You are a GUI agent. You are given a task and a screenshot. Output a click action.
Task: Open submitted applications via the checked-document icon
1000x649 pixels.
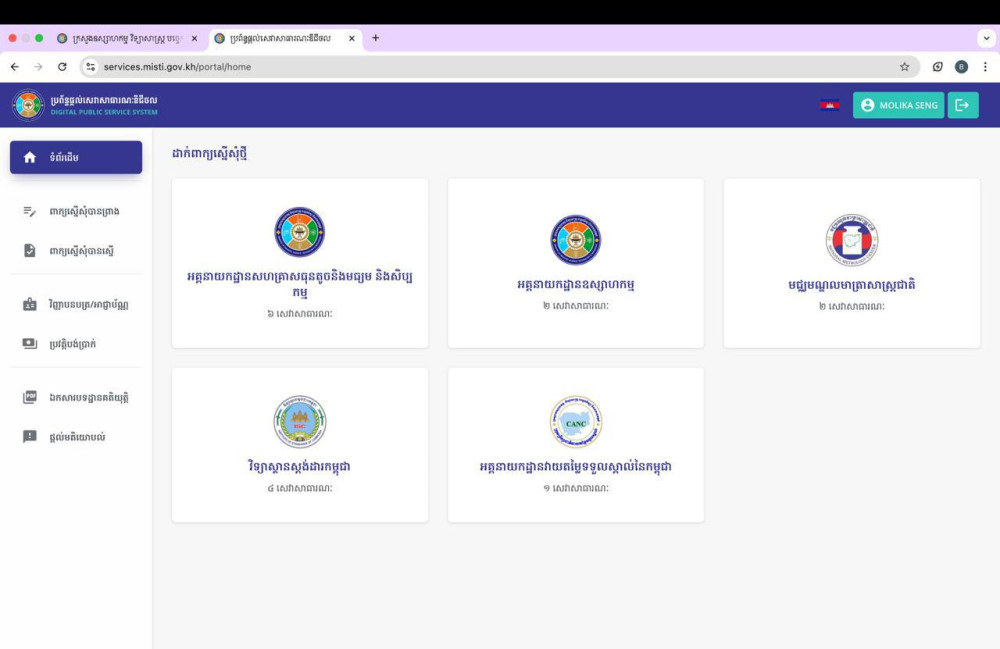click(30, 251)
